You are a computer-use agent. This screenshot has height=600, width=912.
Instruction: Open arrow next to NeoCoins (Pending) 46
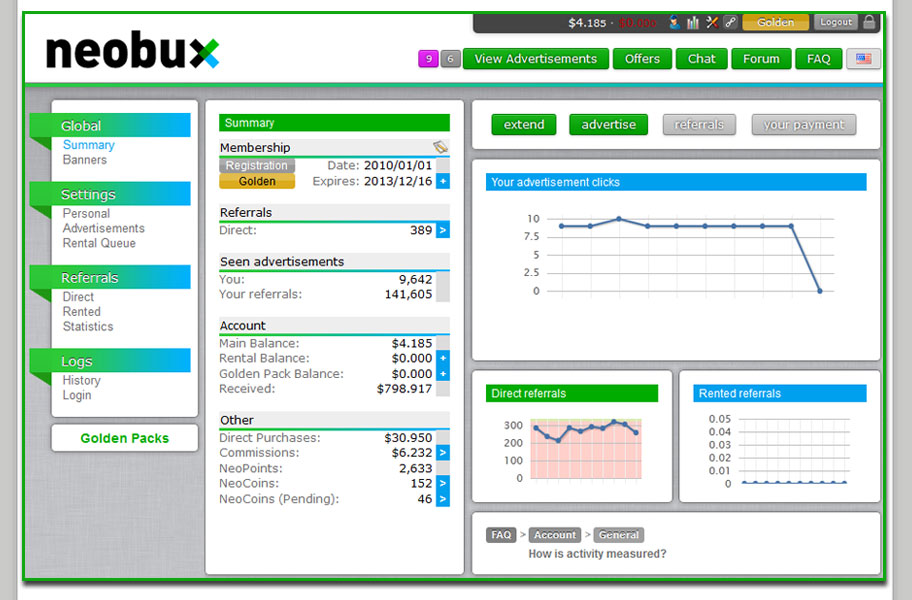[443, 499]
